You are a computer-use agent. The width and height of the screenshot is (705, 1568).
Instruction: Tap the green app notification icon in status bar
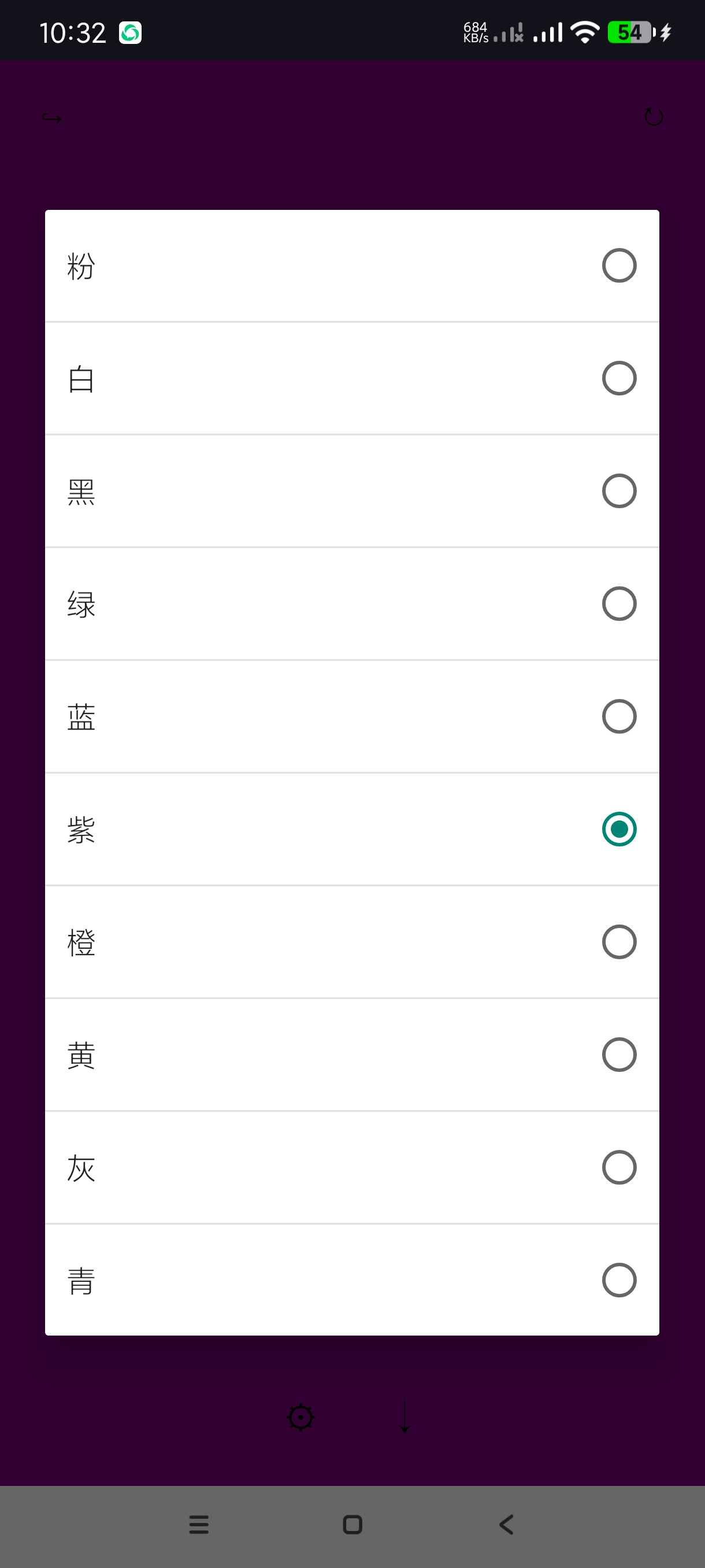tap(130, 33)
